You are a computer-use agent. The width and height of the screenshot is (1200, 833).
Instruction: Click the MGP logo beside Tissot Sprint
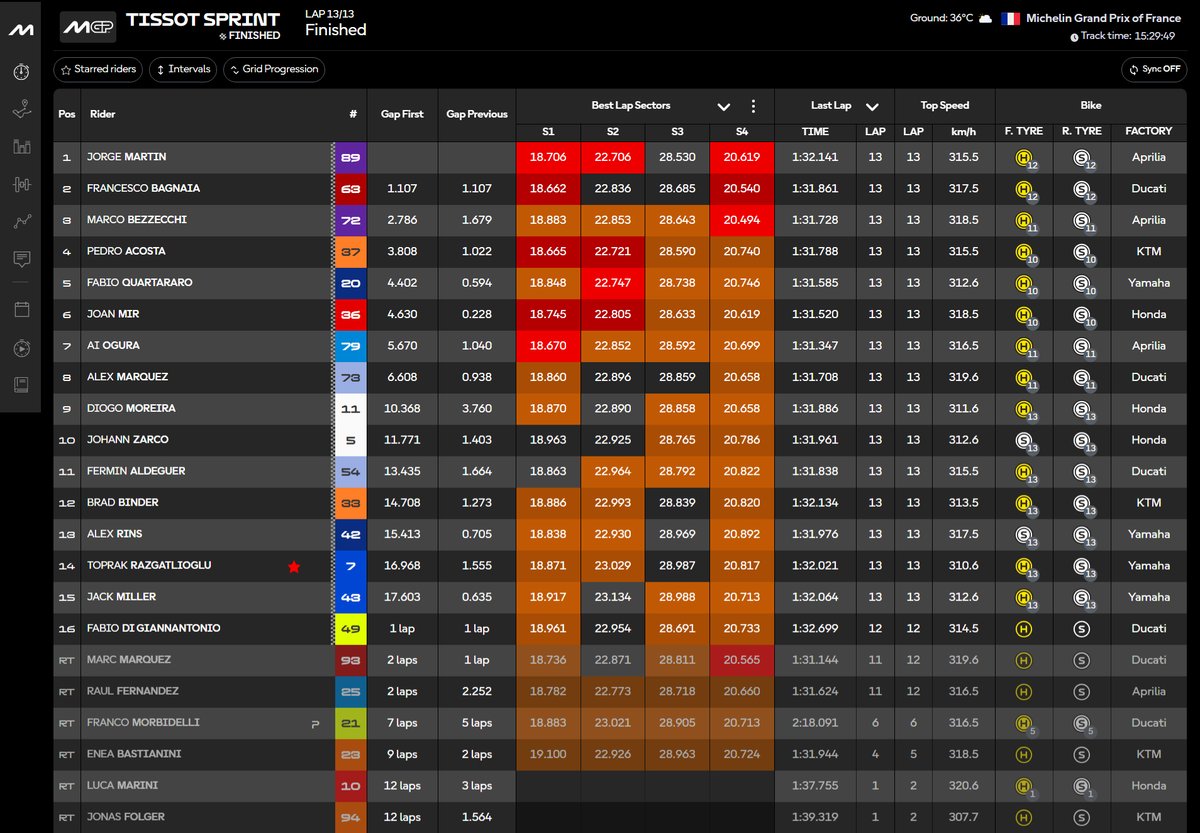click(87, 27)
